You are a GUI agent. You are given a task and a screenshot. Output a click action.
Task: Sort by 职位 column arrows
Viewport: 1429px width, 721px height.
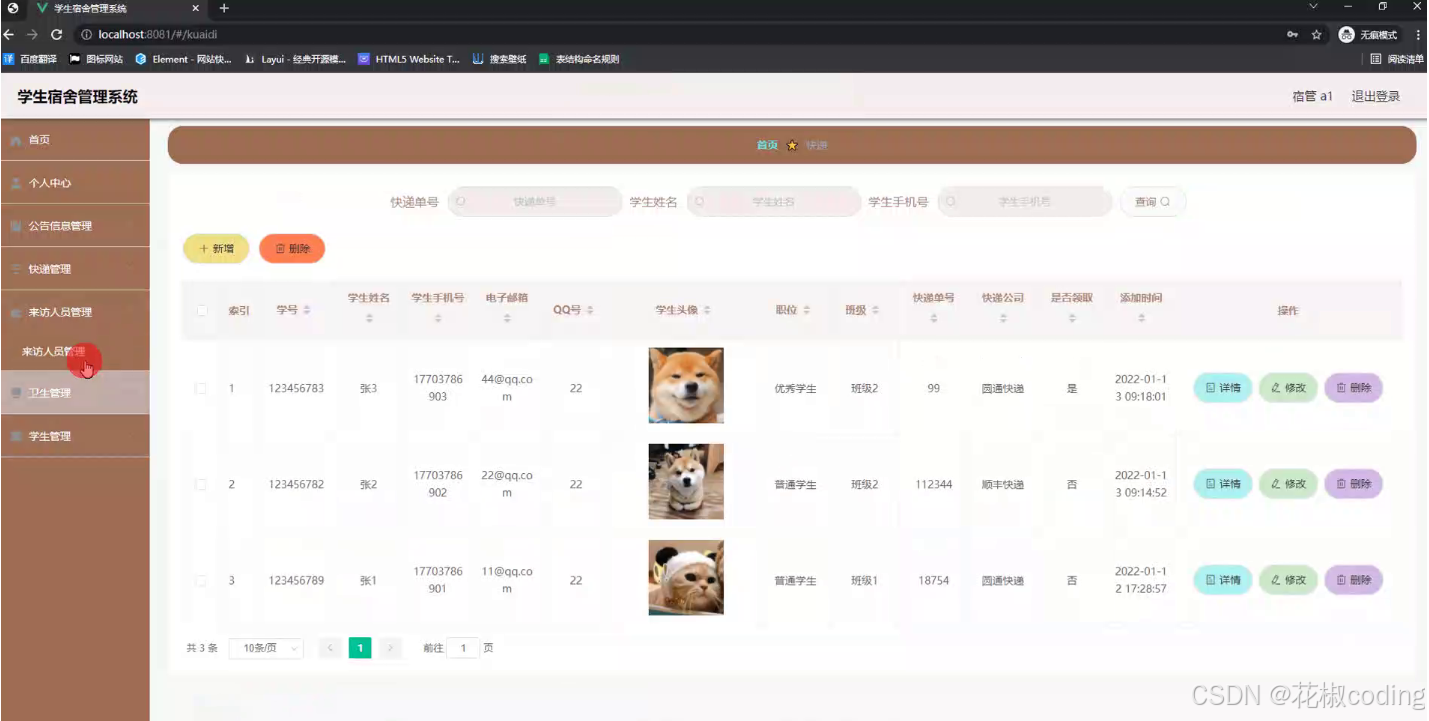[806, 310]
